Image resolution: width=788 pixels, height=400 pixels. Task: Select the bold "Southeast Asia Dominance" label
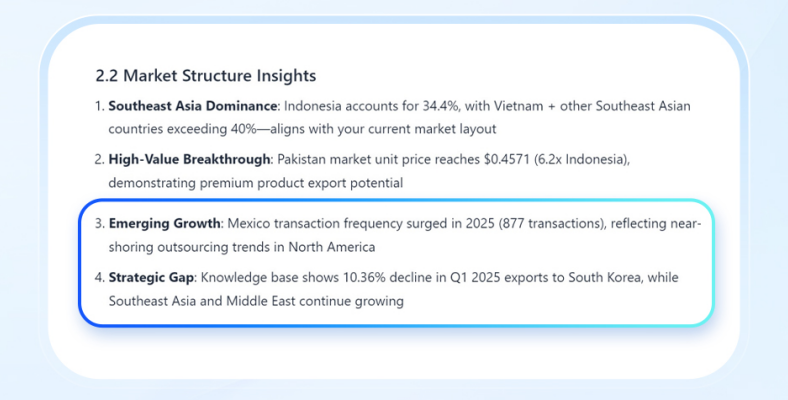[x=192, y=106]
